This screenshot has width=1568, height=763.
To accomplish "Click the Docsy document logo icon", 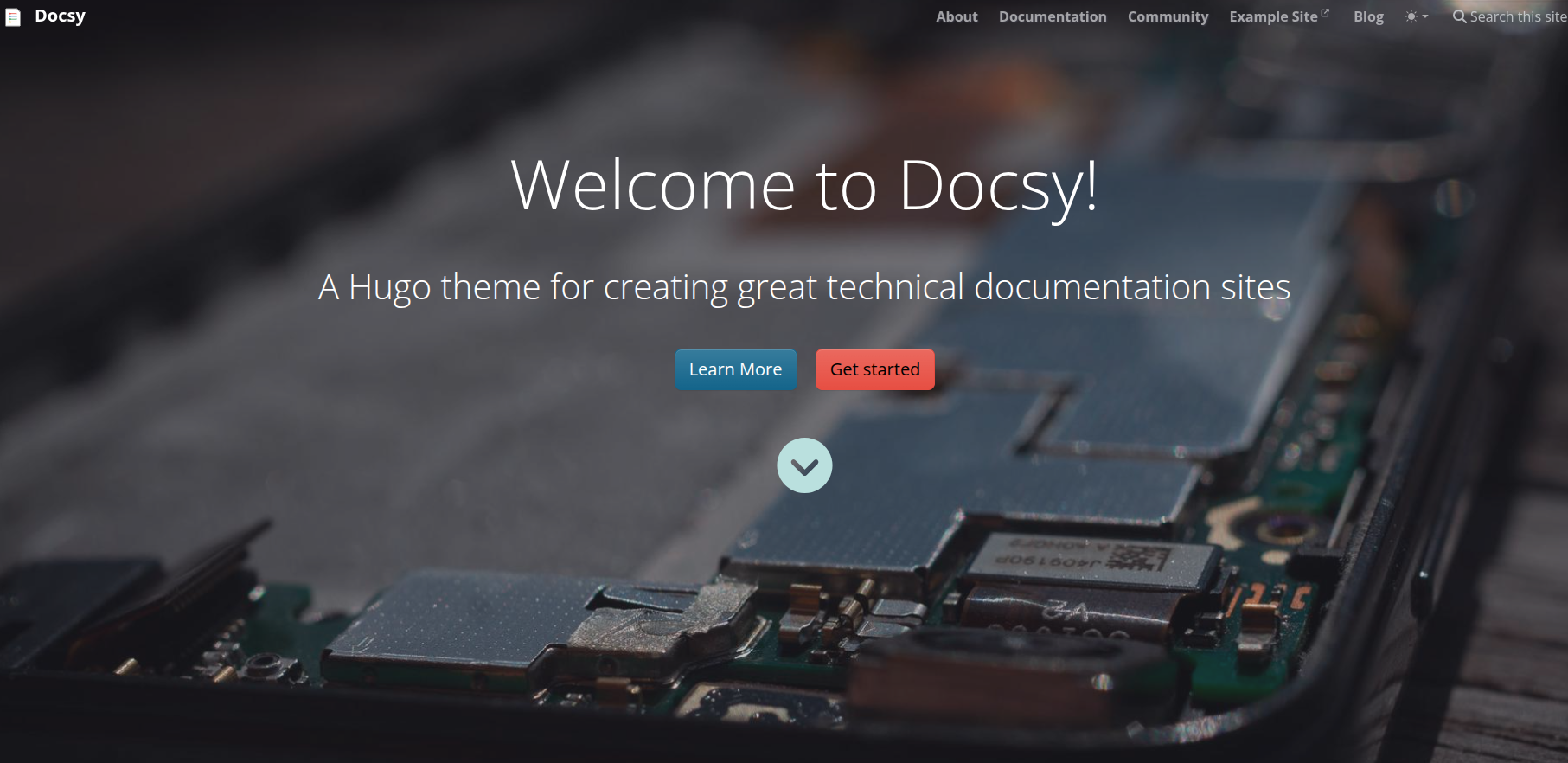I will click(13, 17).
